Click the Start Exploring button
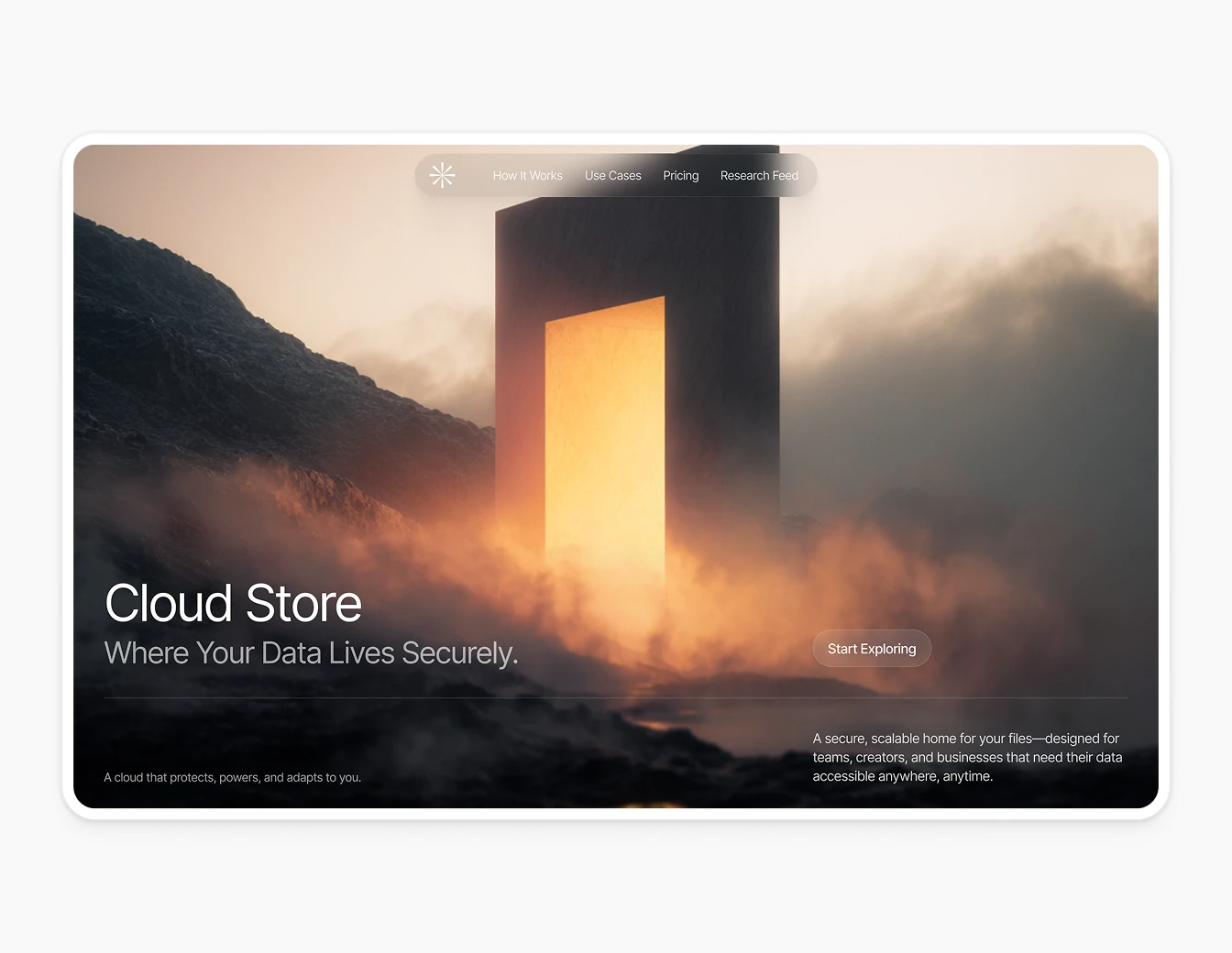Image resolution: width=1232 pixels, height=953 pixels. pos(871,648)
